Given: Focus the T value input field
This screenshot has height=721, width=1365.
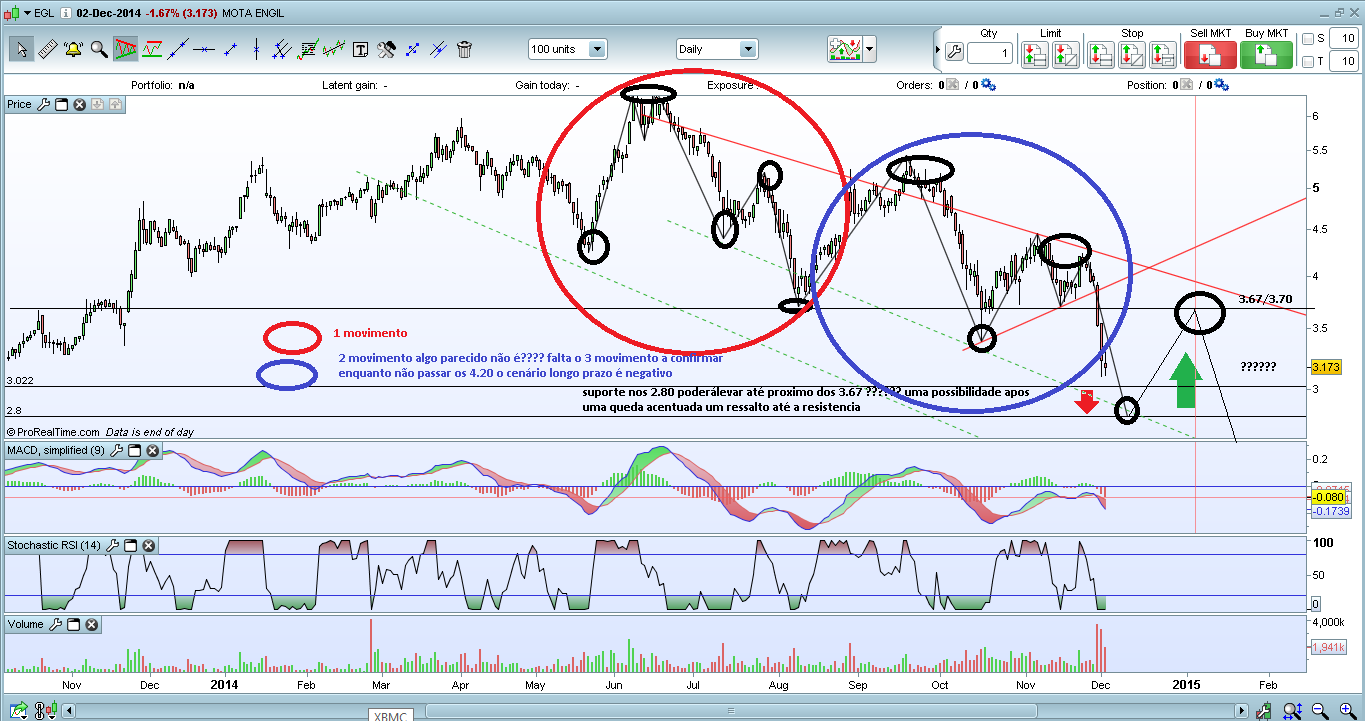Looking at the screenshot, I should (1343, 62).
